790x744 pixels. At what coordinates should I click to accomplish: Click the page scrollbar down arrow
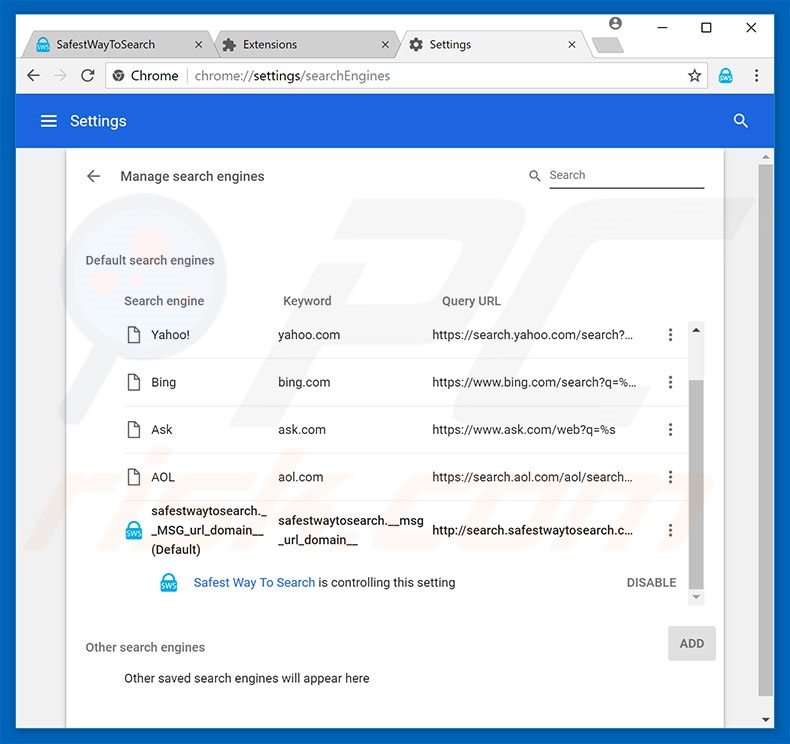click(x=766, y=719)
